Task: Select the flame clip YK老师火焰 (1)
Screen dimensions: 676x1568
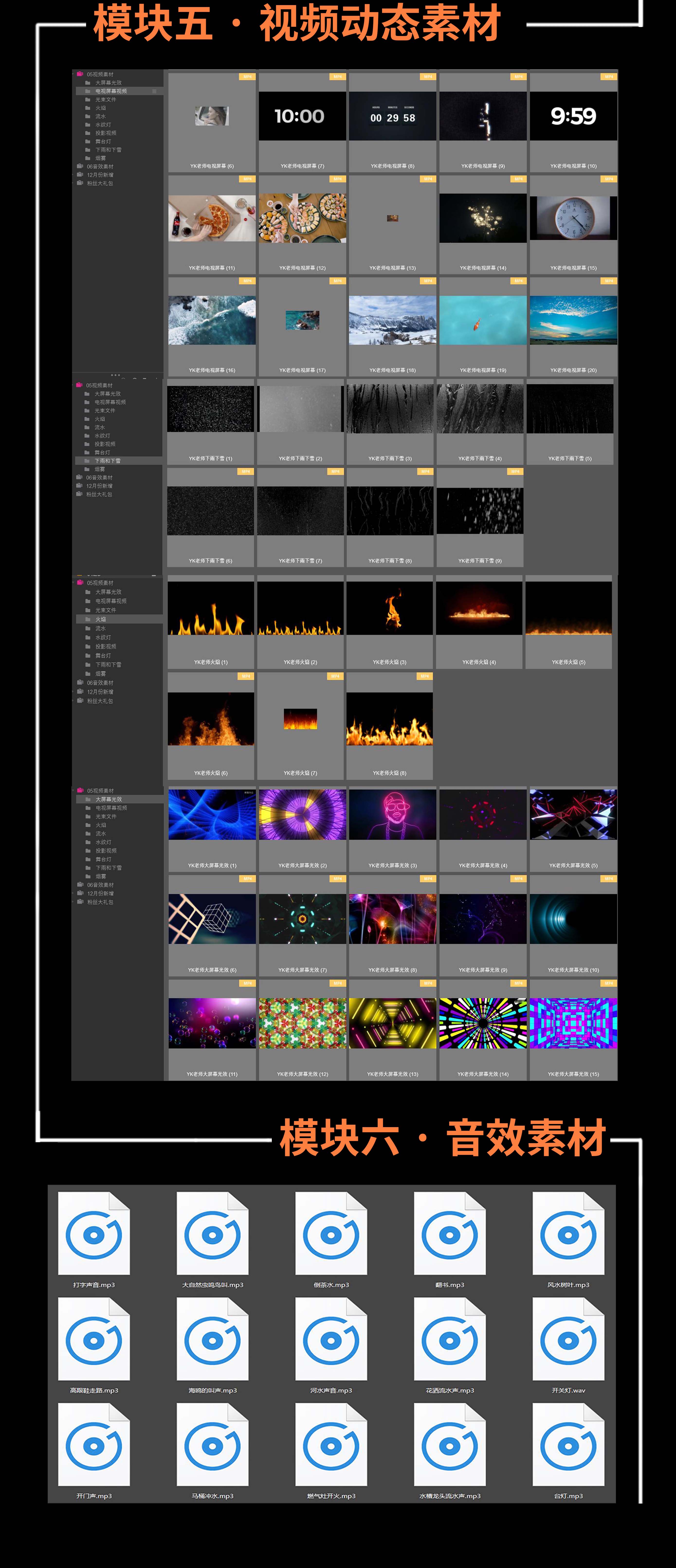Action: (211, 608)
